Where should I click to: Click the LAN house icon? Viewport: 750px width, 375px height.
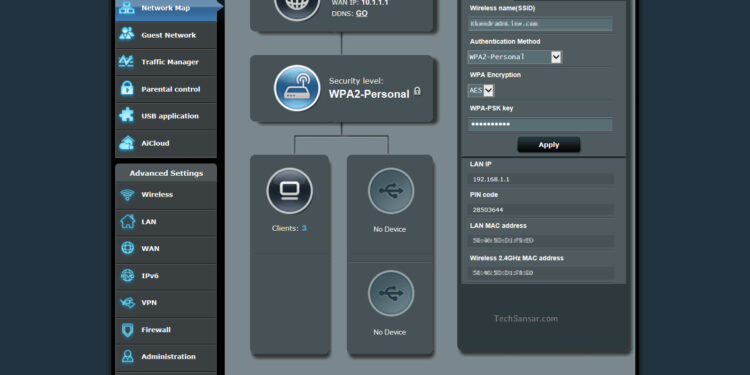coord(127,221)
